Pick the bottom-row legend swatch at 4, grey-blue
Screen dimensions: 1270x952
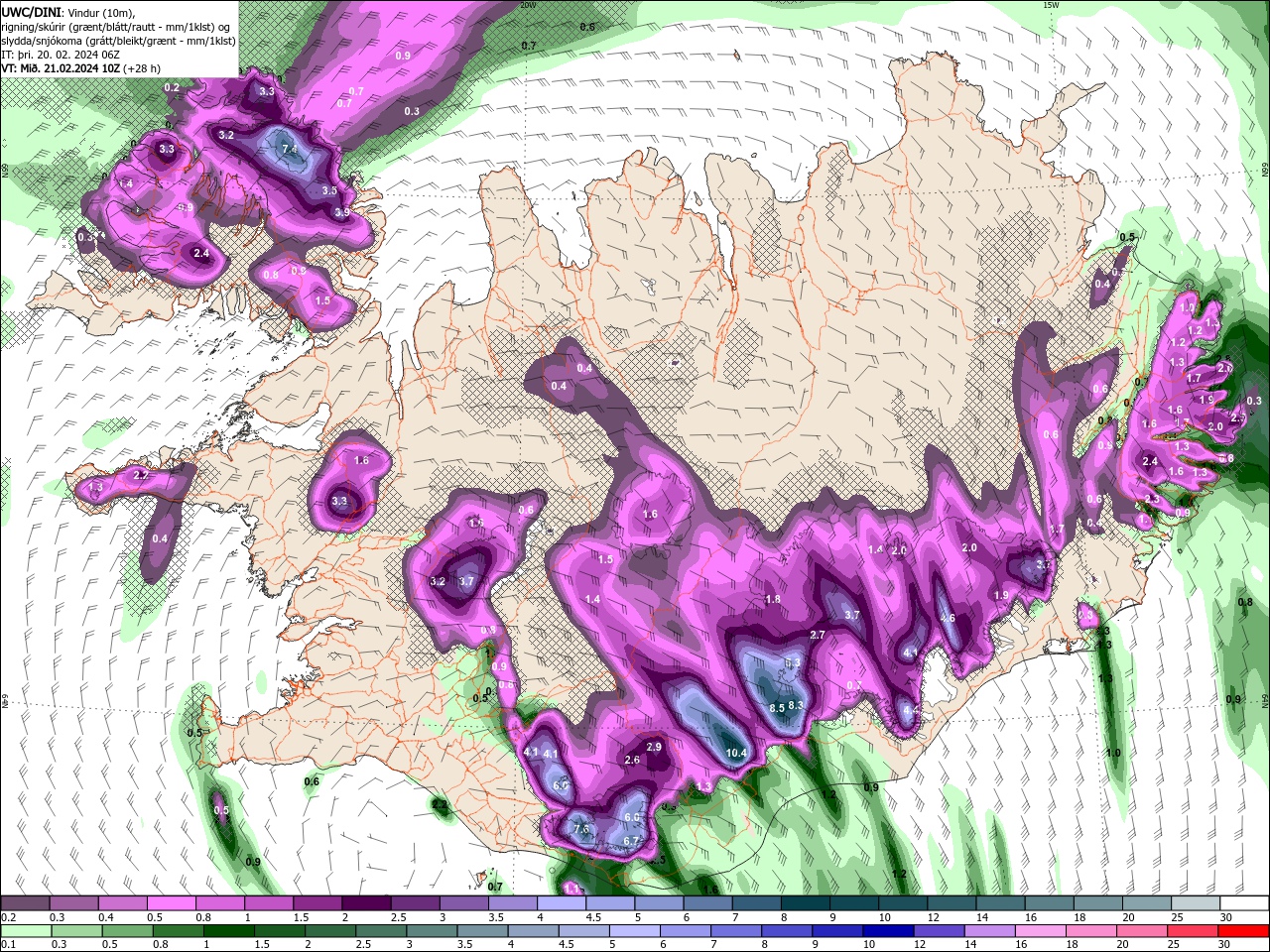[x=533, y=931]
